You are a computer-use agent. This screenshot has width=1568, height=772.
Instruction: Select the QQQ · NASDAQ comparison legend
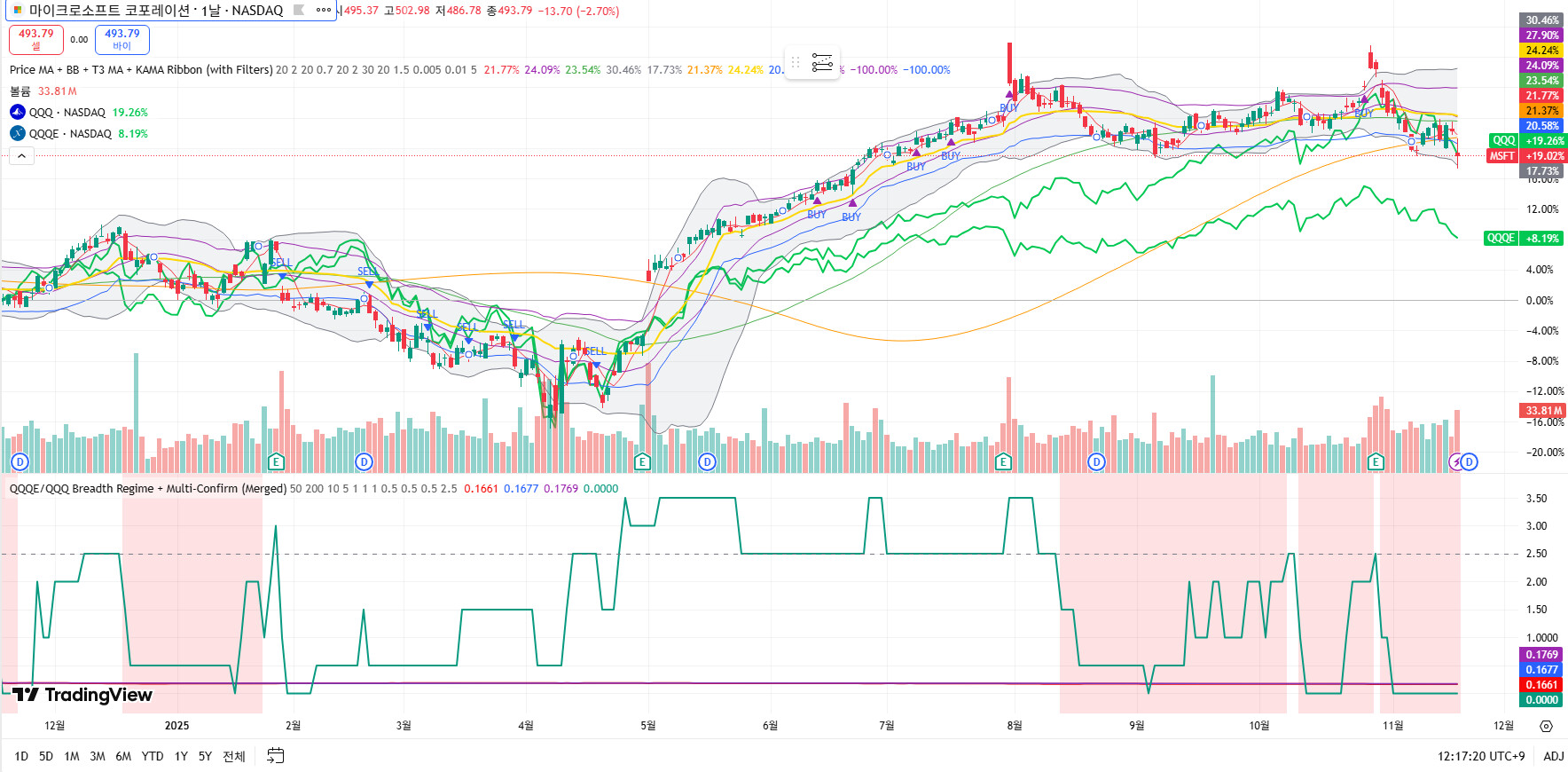pyautogui.click(x=67, y=113)
